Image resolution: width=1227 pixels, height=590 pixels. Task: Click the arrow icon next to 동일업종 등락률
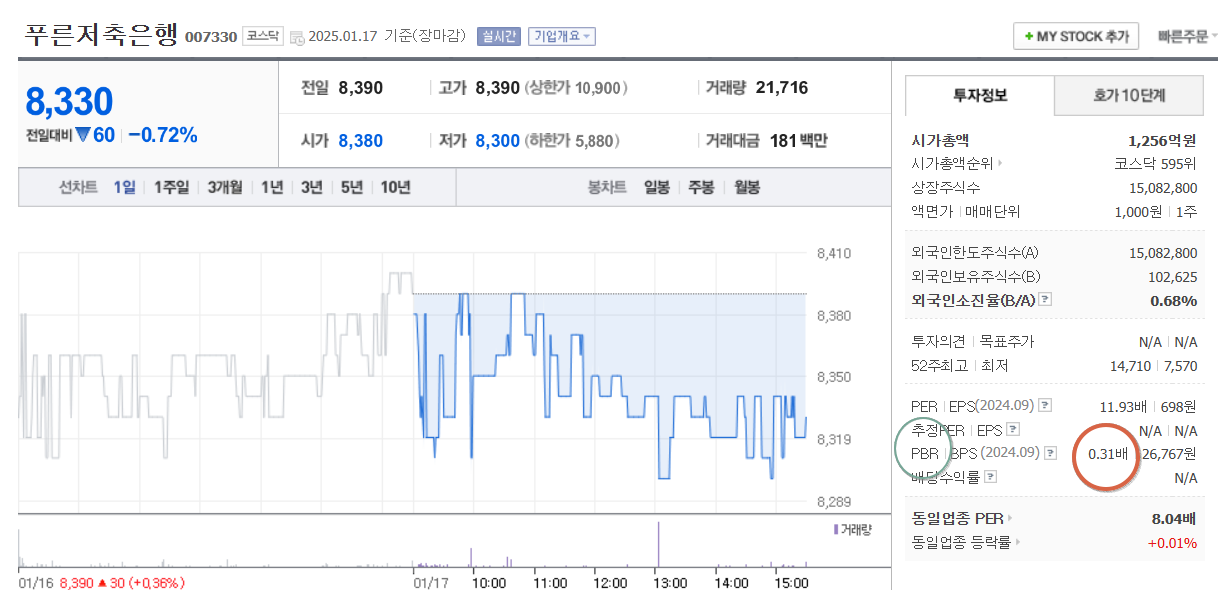tap(1019, 542)
